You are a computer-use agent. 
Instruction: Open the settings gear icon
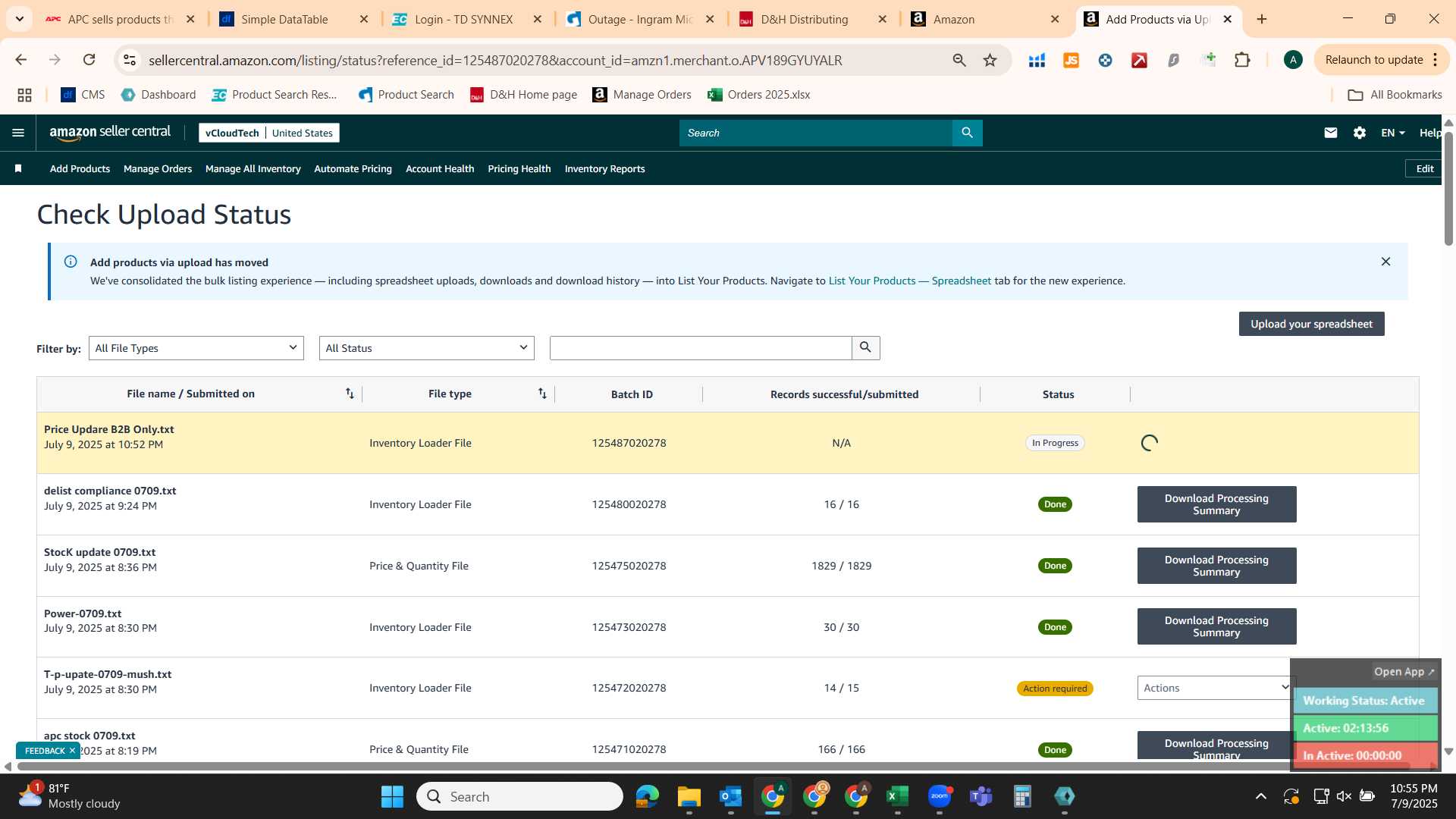[1359, 133]
